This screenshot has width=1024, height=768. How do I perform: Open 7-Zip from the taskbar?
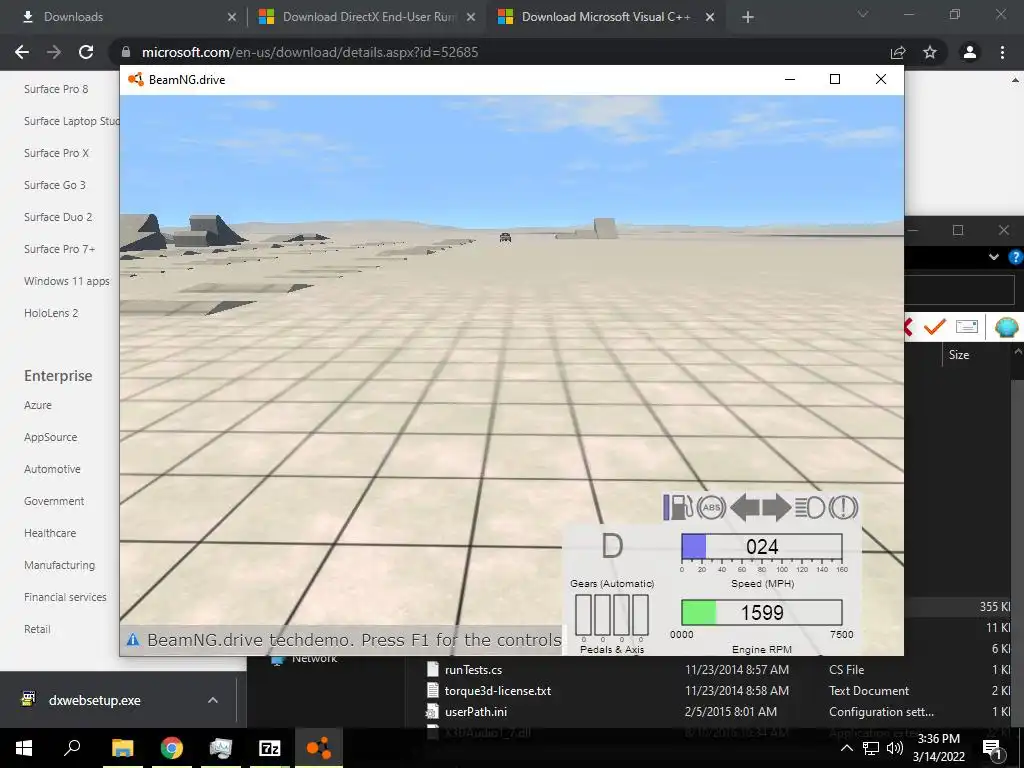click(x=270, y=748)
